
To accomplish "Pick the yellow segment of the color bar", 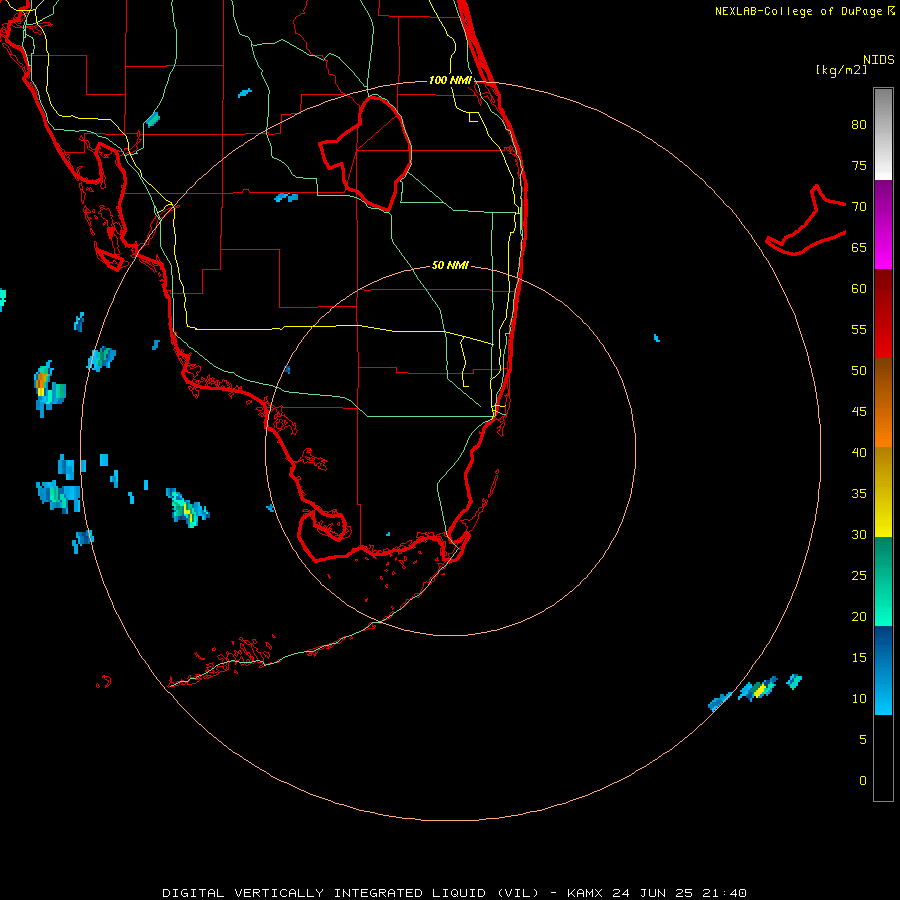I will 883,492.
